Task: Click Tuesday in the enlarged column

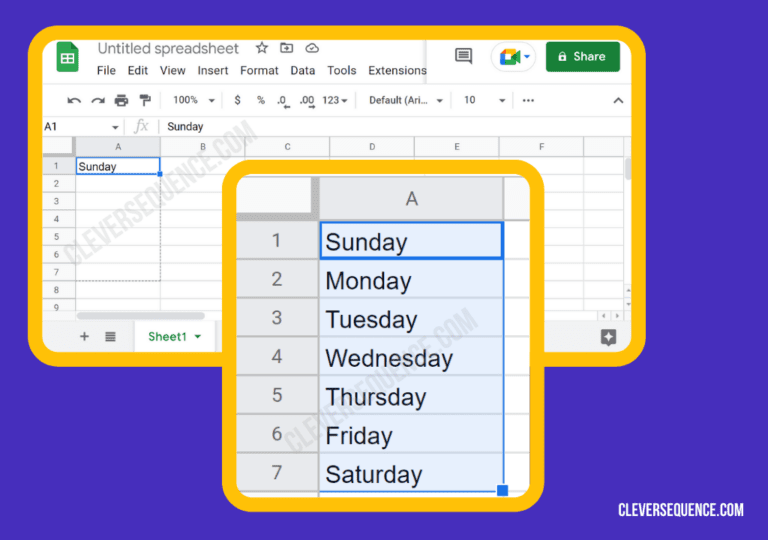Action: [411, 318]
